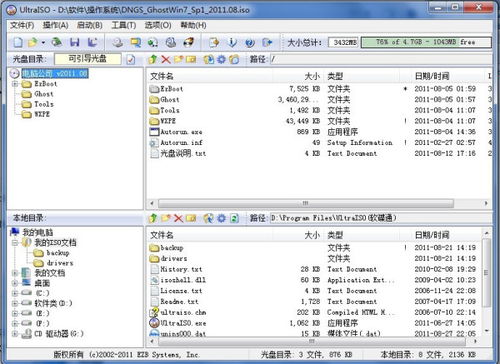Image resolution: width=500 pixels, height=364 pixels.
Task: Select the Ghost folder in image tree
Action: (x=44, y=94)
